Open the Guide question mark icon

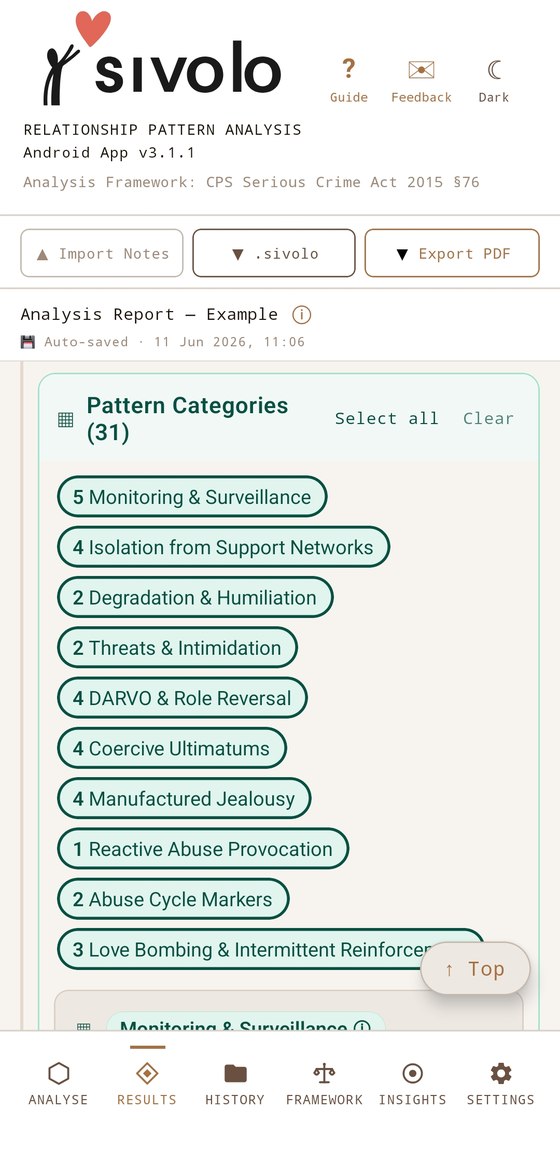[348, 69]
